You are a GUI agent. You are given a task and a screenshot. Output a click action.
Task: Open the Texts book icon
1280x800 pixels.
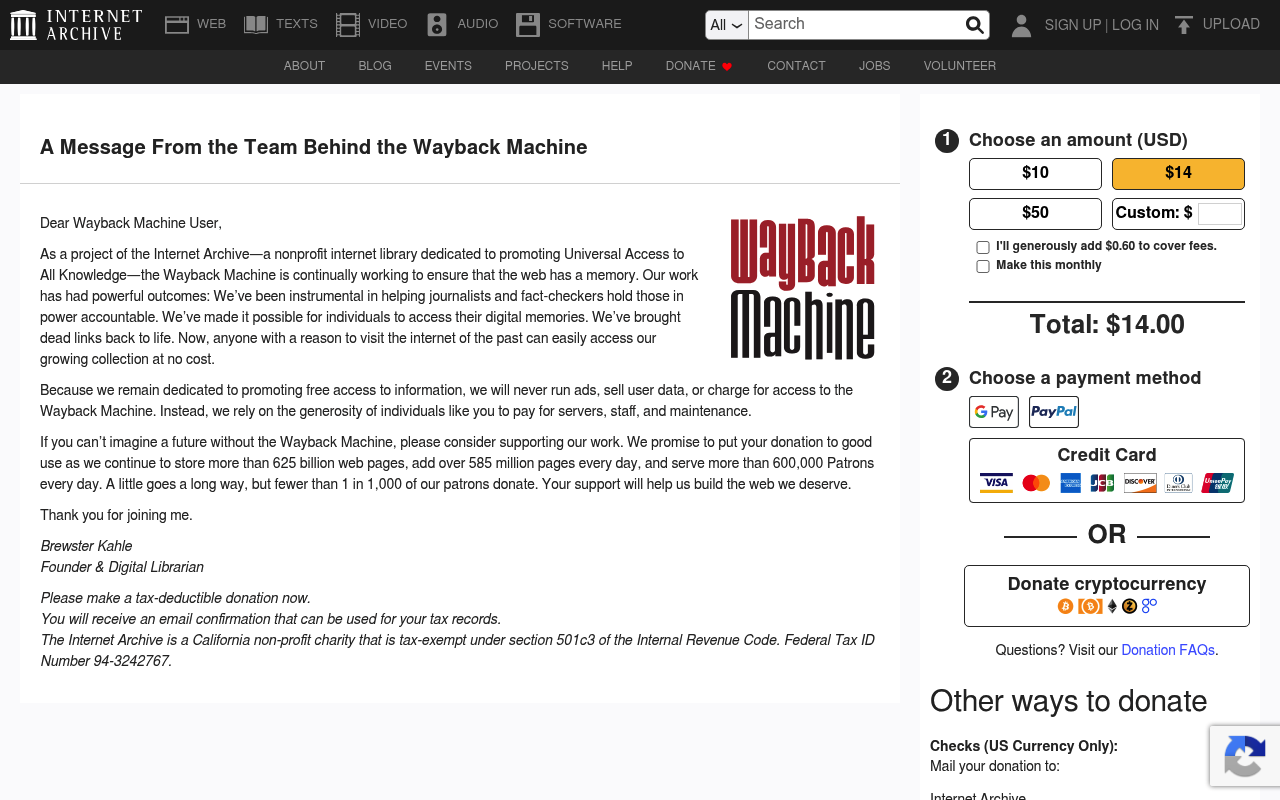256,24
